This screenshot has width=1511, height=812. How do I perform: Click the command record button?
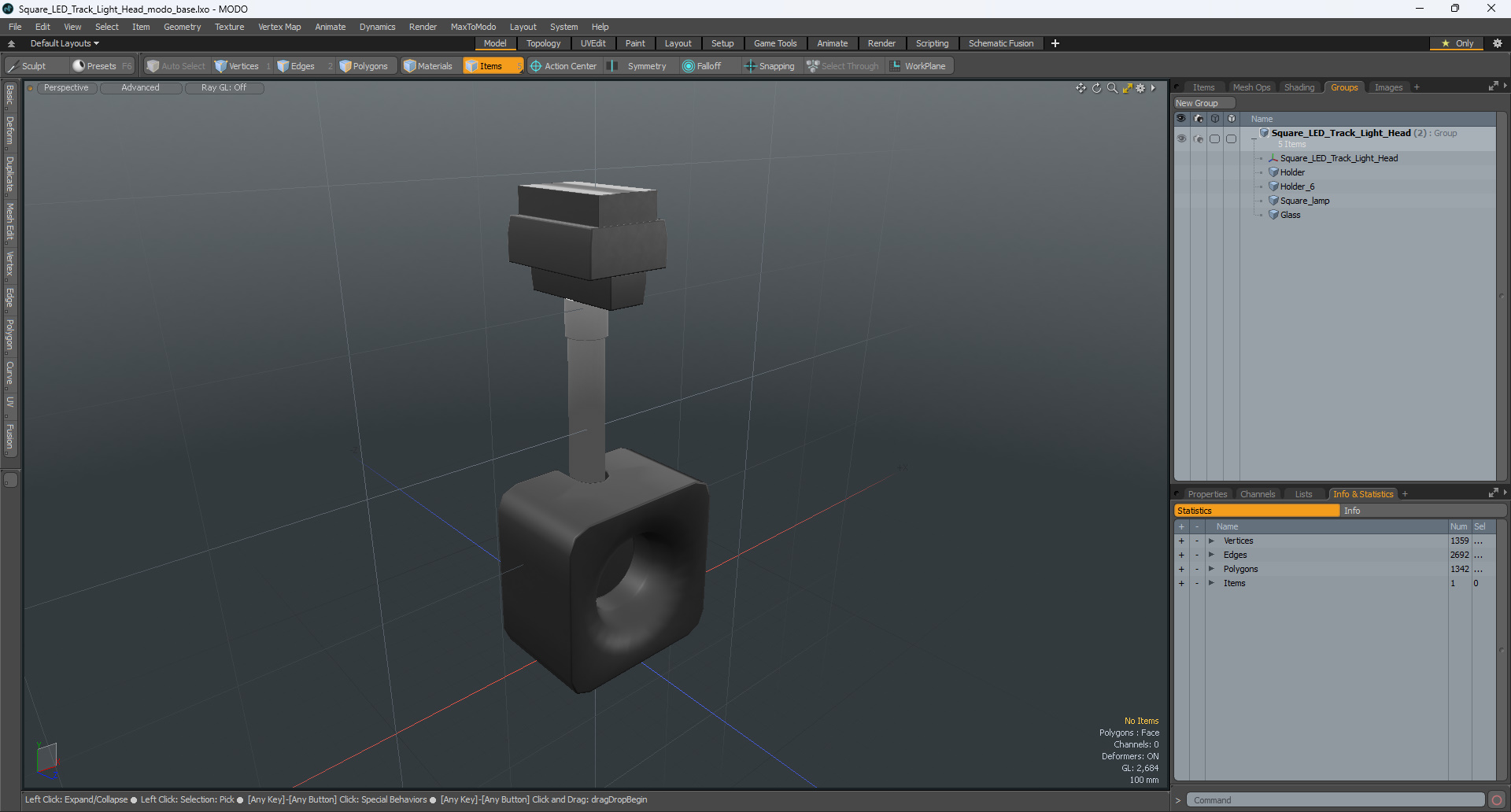coord(1497,800)
